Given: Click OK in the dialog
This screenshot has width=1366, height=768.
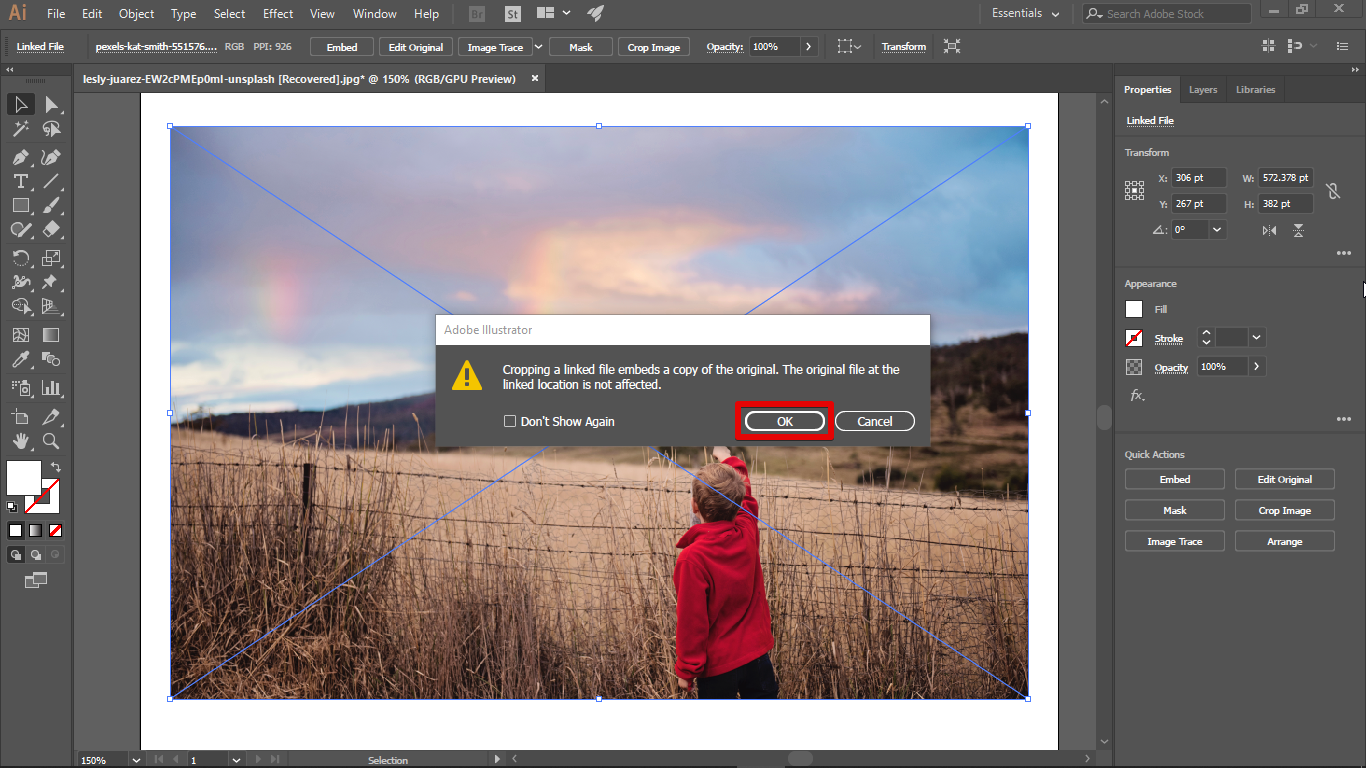Looking at the screenshot, I should coord(784,422).
